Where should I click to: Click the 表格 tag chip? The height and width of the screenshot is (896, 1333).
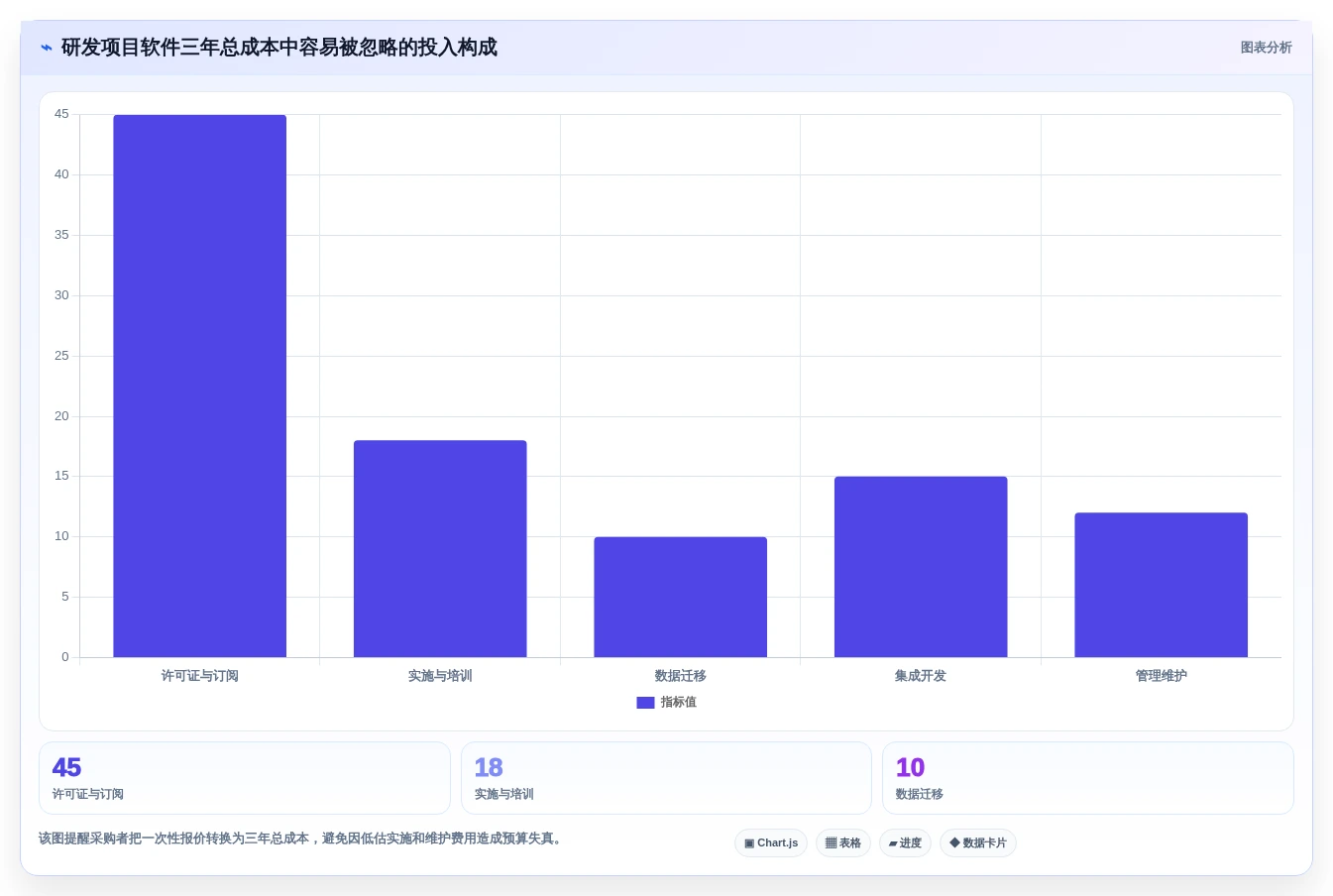click(843, 843)
